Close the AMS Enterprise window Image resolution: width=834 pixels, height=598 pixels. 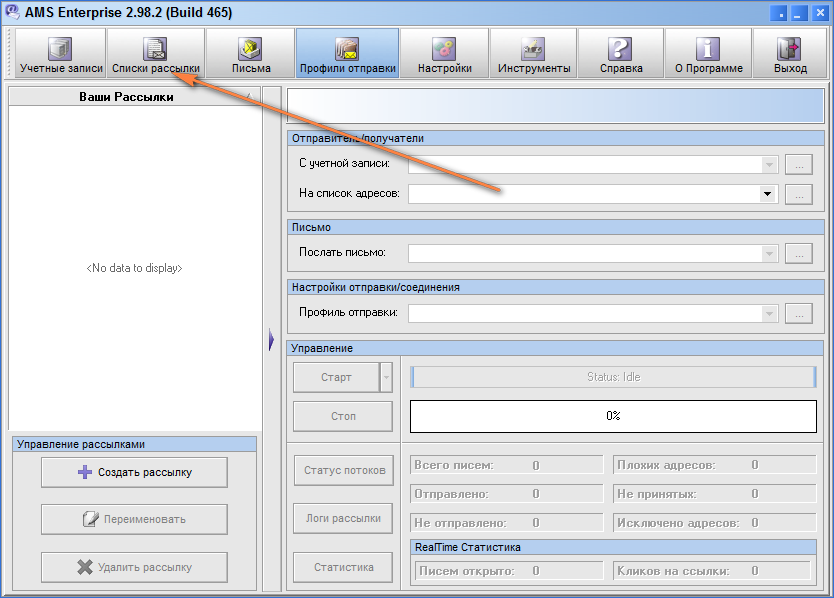pos(820,13)
